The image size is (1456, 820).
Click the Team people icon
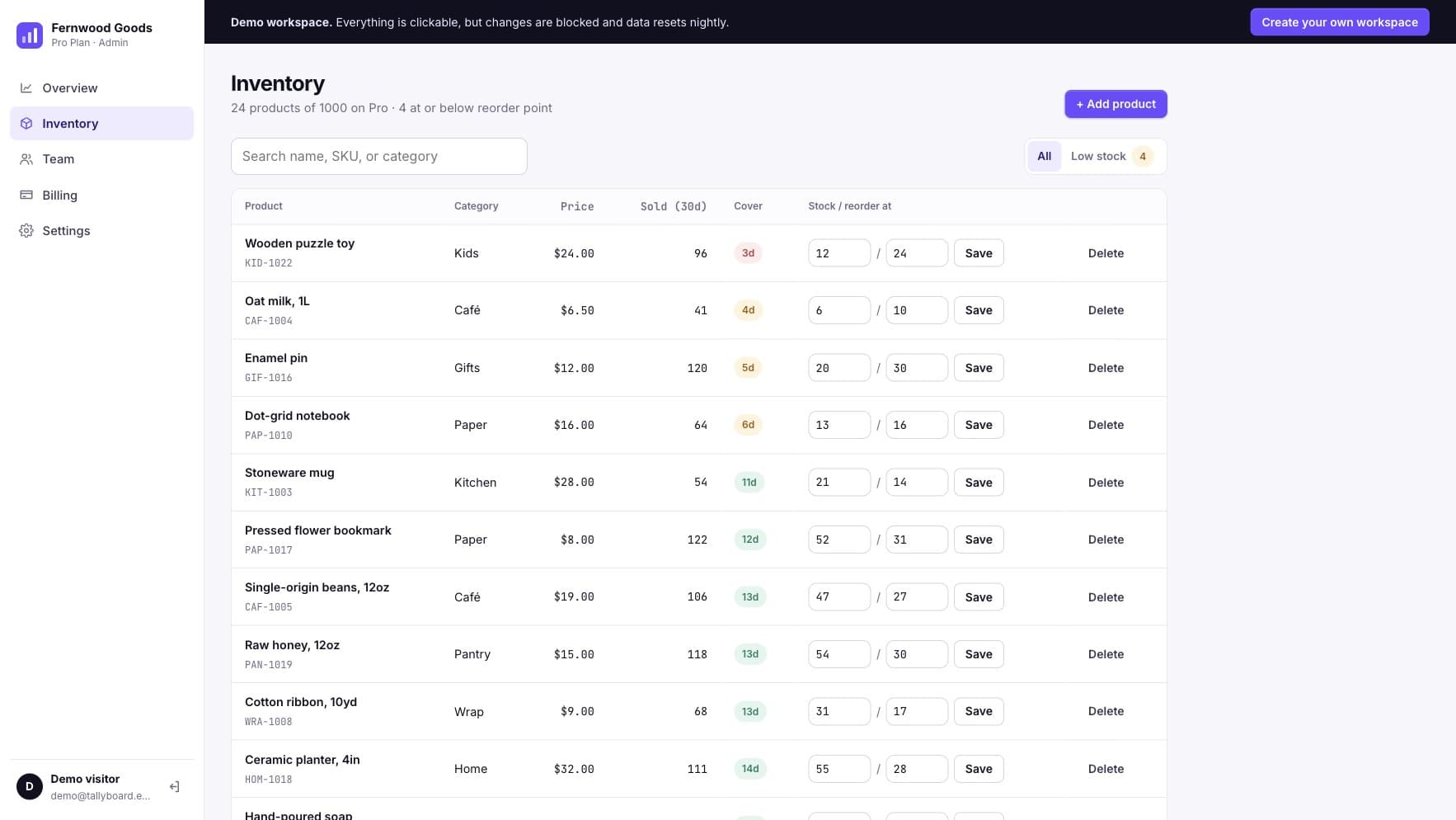(26, 159)
